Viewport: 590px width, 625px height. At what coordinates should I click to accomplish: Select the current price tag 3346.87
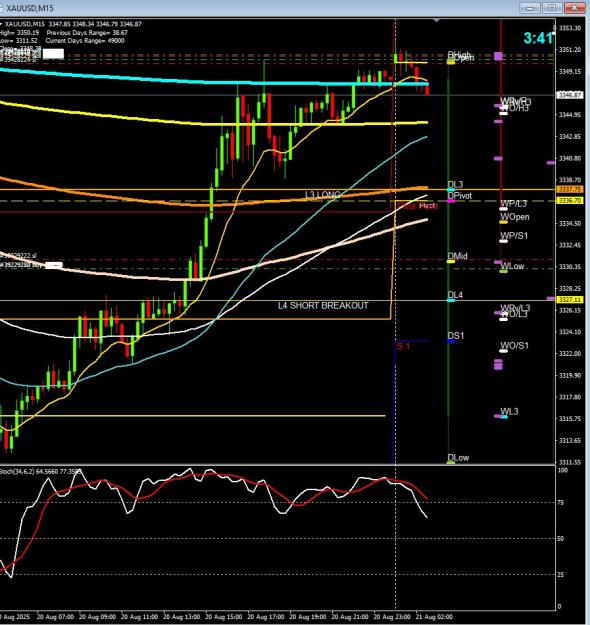pyautogui.click(x=570, y=95)
